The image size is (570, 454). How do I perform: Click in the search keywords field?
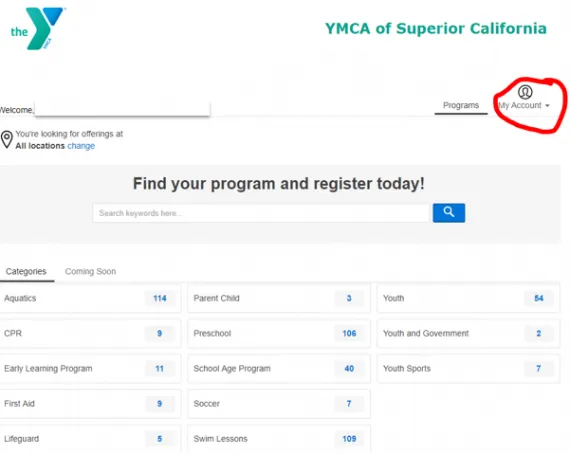pos(261,213)
